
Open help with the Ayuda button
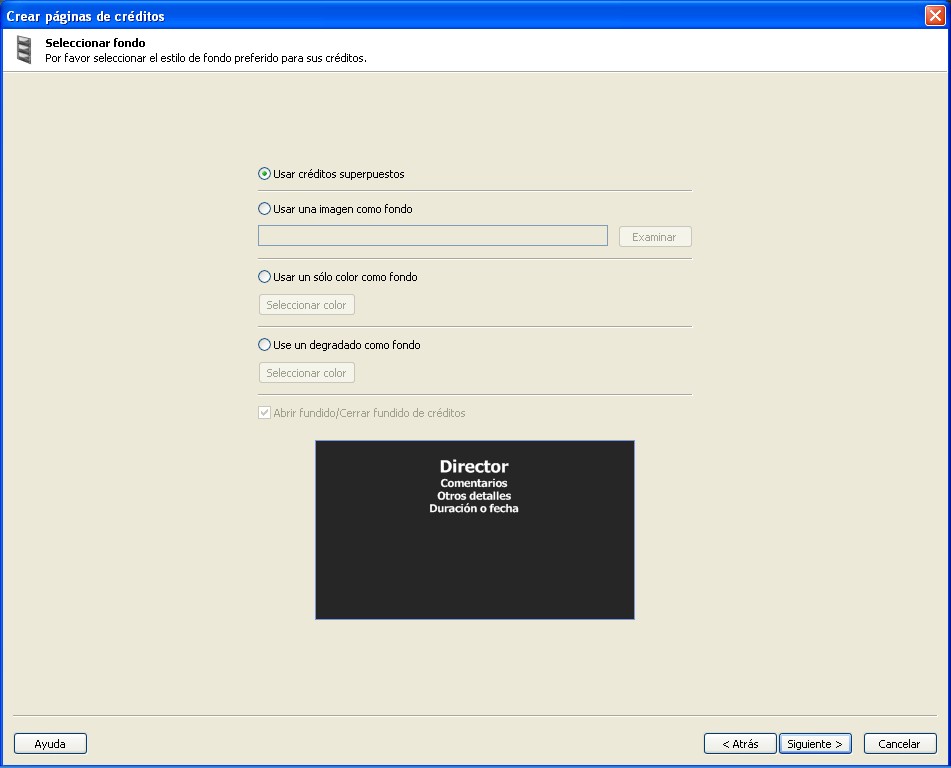[50, 744]
